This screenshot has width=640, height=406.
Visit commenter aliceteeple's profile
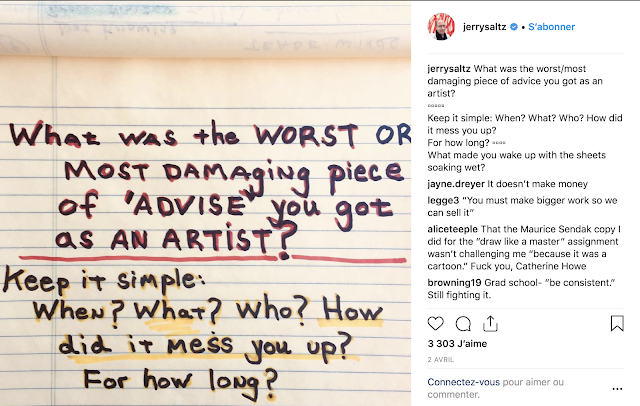[452, 229]
